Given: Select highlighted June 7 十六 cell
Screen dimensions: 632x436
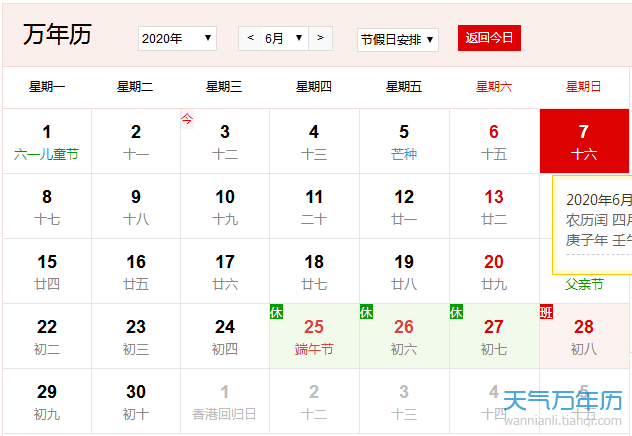Looking at the screenshot, I should [584, 141].
